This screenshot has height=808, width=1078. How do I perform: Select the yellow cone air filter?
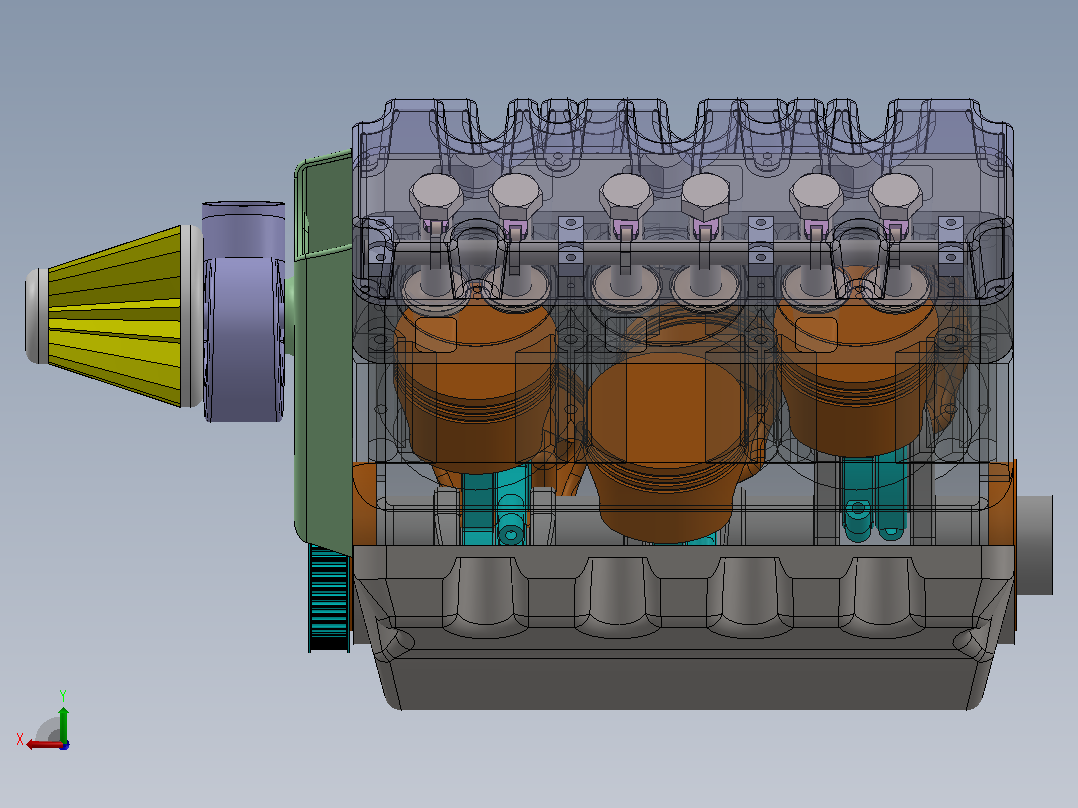[114, 316]
